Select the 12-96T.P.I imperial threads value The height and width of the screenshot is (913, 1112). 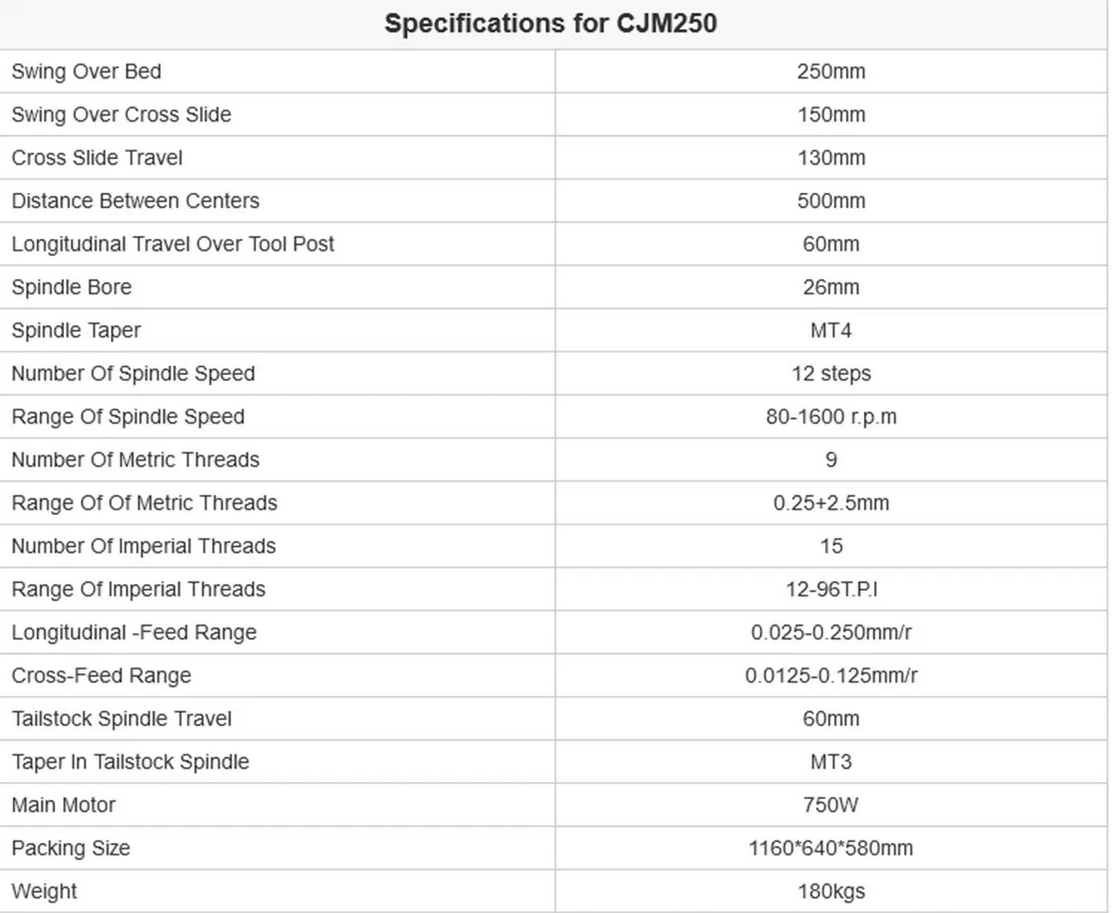click(831, 590)
